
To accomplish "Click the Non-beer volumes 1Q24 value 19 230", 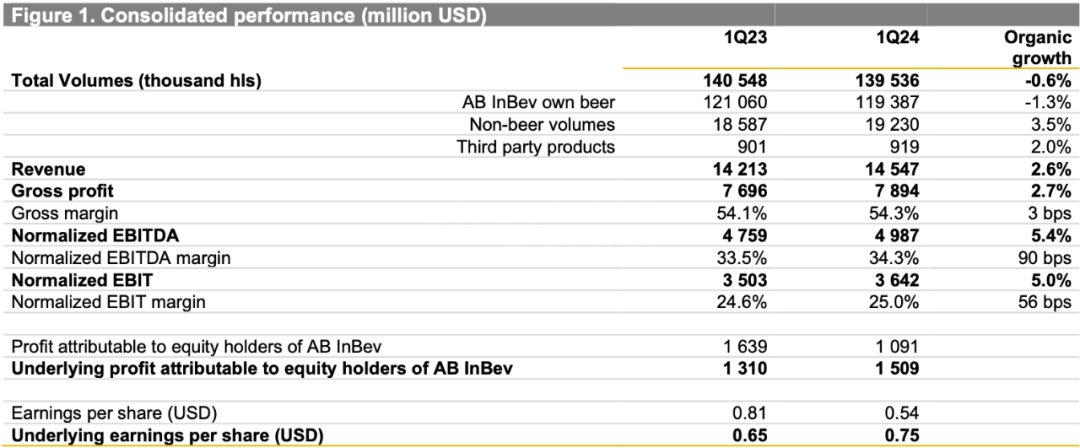I will [890, 125].
